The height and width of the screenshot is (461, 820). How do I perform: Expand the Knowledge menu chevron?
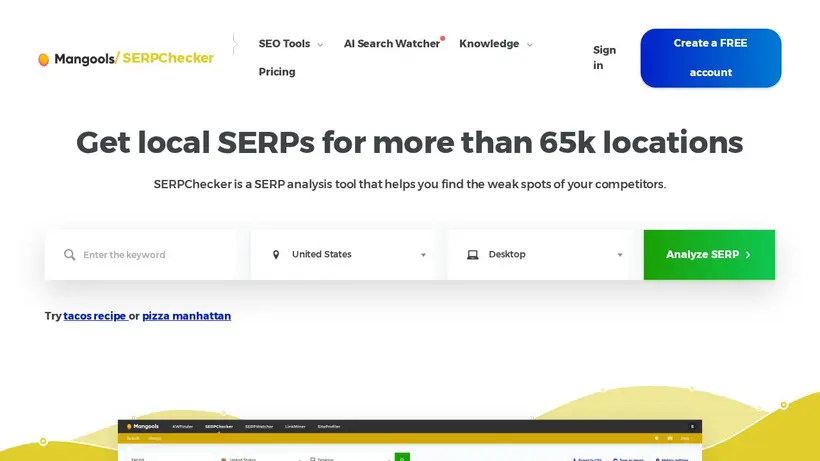pos(529,44)
